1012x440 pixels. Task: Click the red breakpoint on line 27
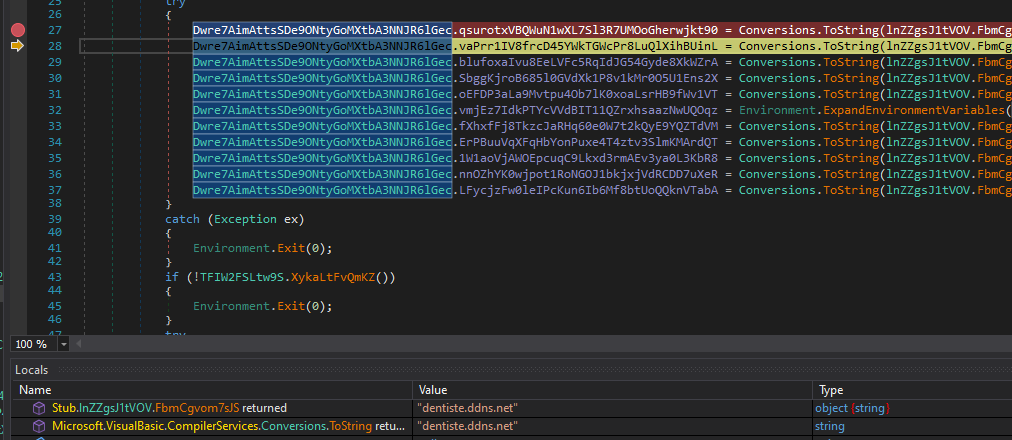tap(16, 31)
